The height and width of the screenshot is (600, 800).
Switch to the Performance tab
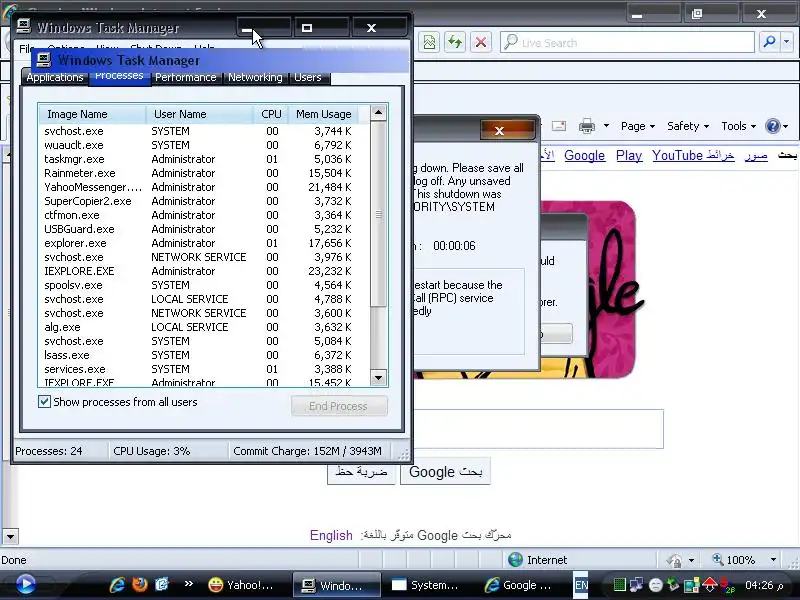click(x=186, y=78)
